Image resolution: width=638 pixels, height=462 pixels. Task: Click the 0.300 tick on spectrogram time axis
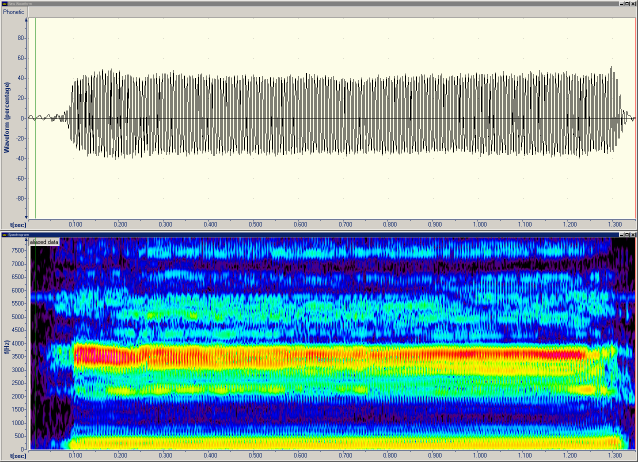[x=165, y=455]
